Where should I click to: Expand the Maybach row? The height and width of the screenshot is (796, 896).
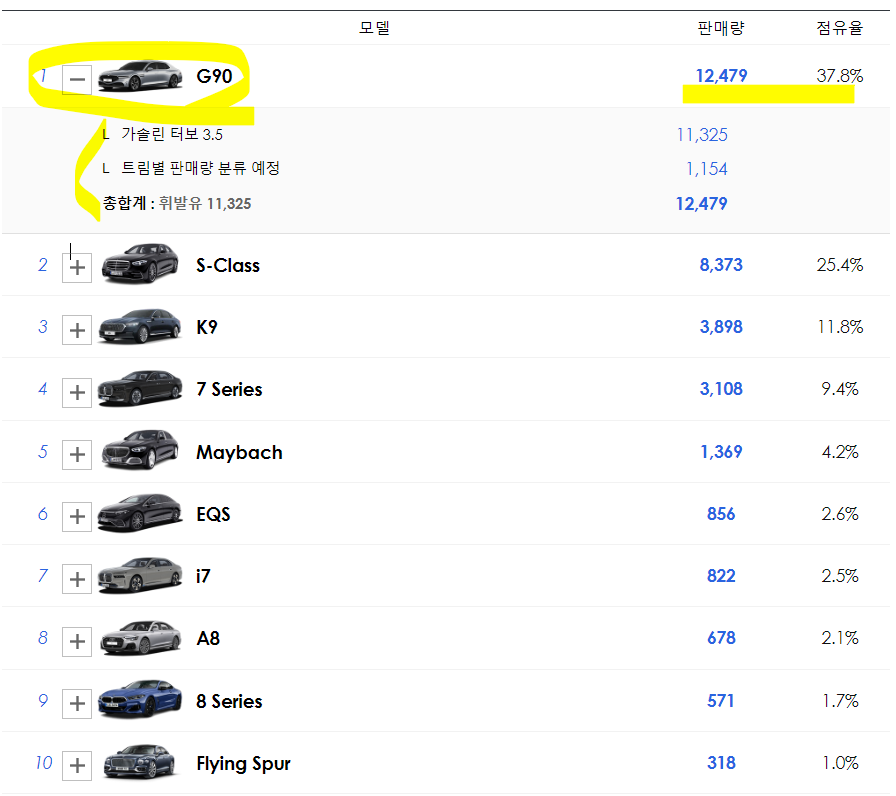pyautogui.click(x=77, y=454)
